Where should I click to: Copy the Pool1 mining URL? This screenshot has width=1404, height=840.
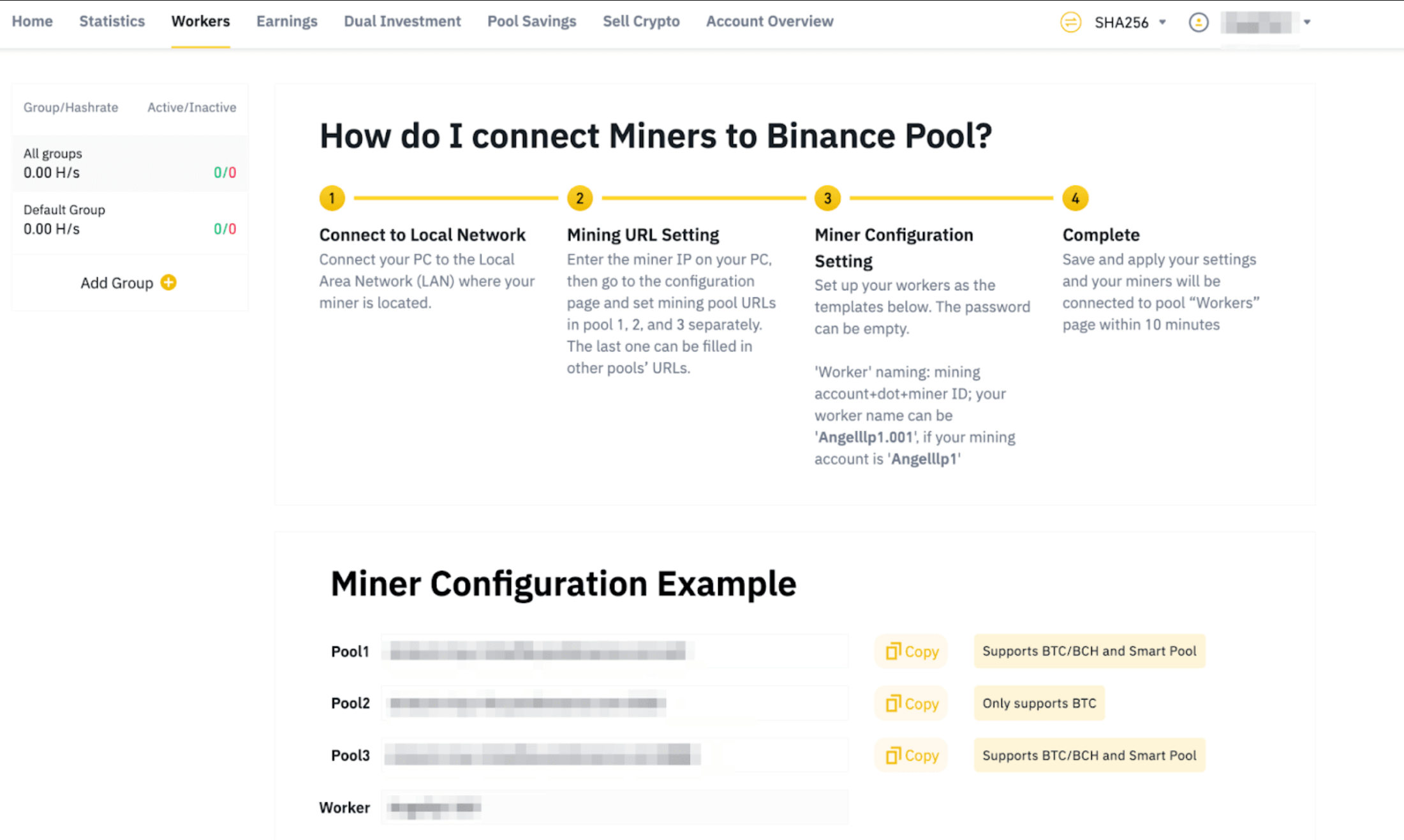(x=911, y=651)
